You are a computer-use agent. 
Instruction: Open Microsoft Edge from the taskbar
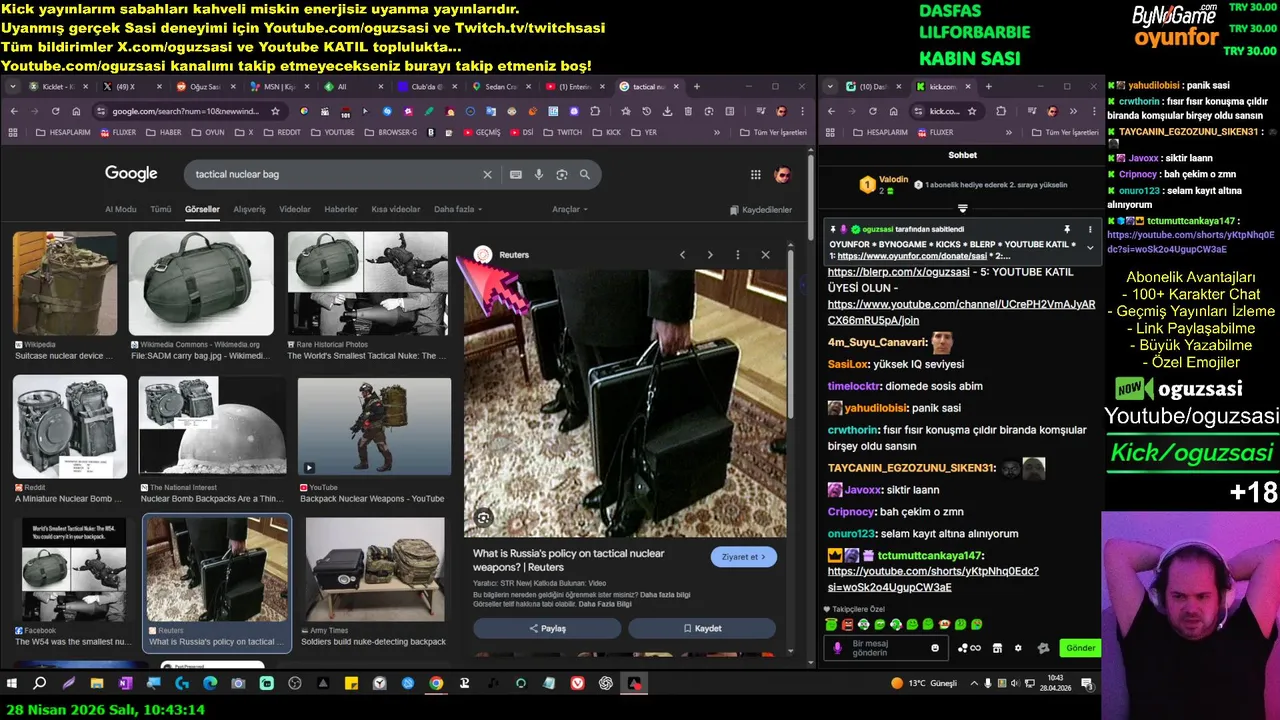210,683
